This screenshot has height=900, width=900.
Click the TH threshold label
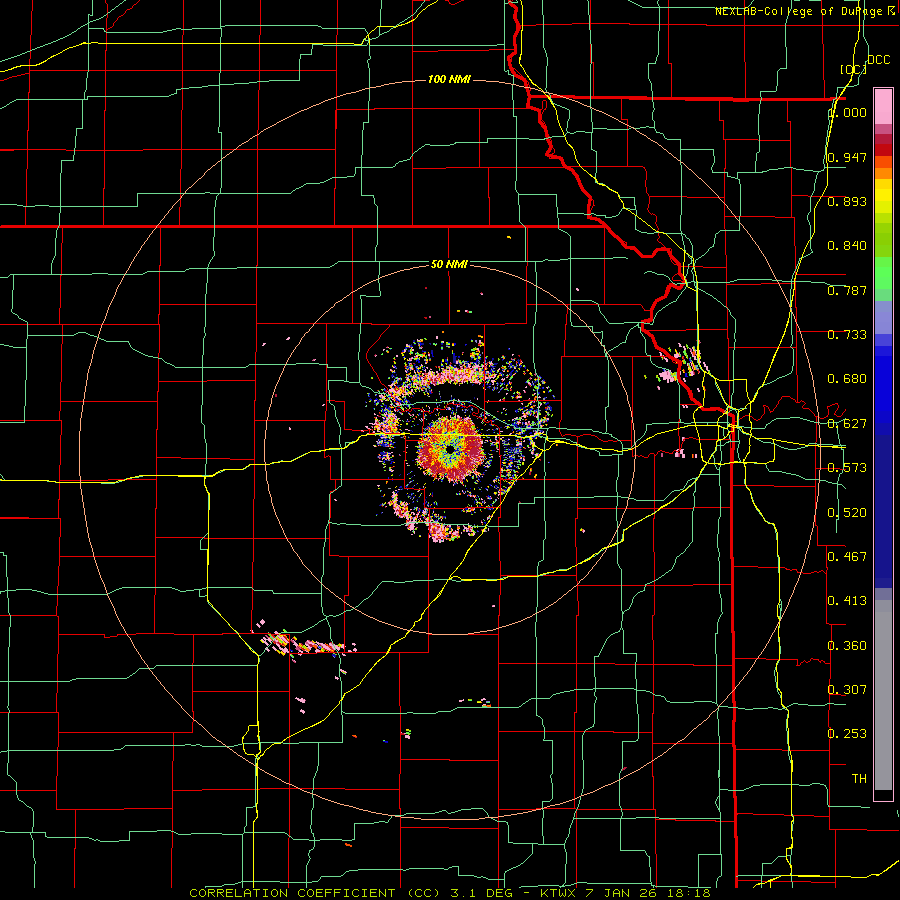[x=859, y=778]
